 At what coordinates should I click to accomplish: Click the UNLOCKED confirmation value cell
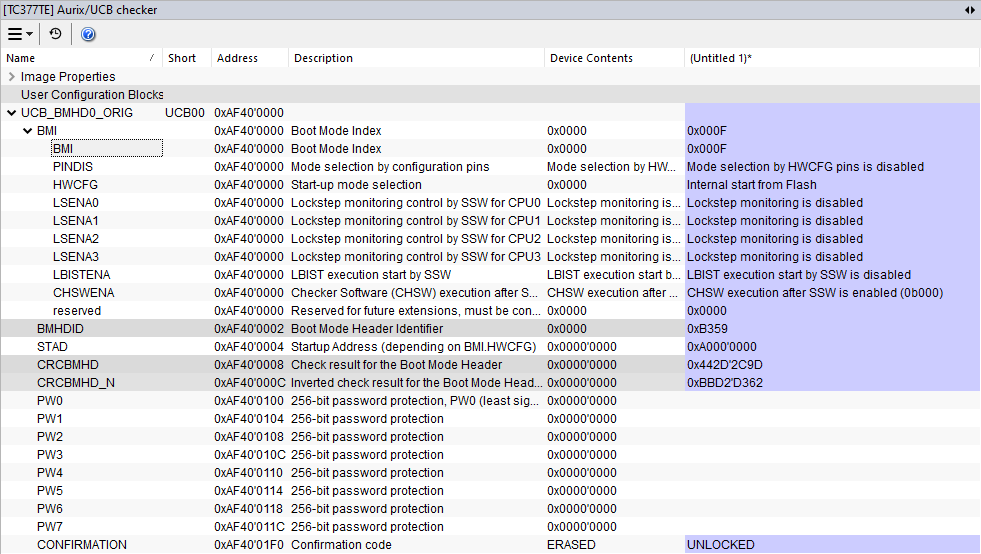(832, 545)
